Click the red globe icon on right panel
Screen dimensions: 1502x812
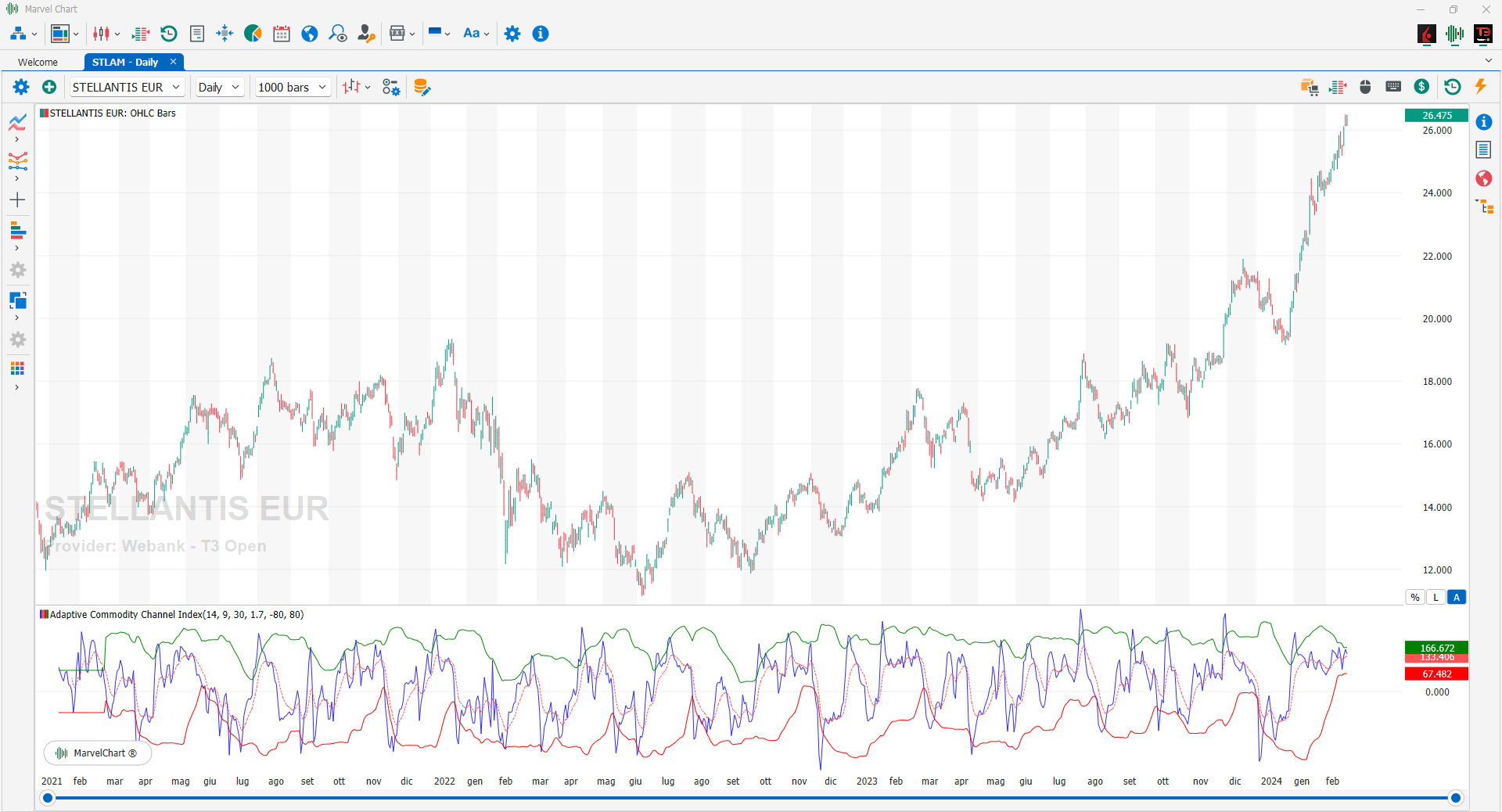(1483, 178)
